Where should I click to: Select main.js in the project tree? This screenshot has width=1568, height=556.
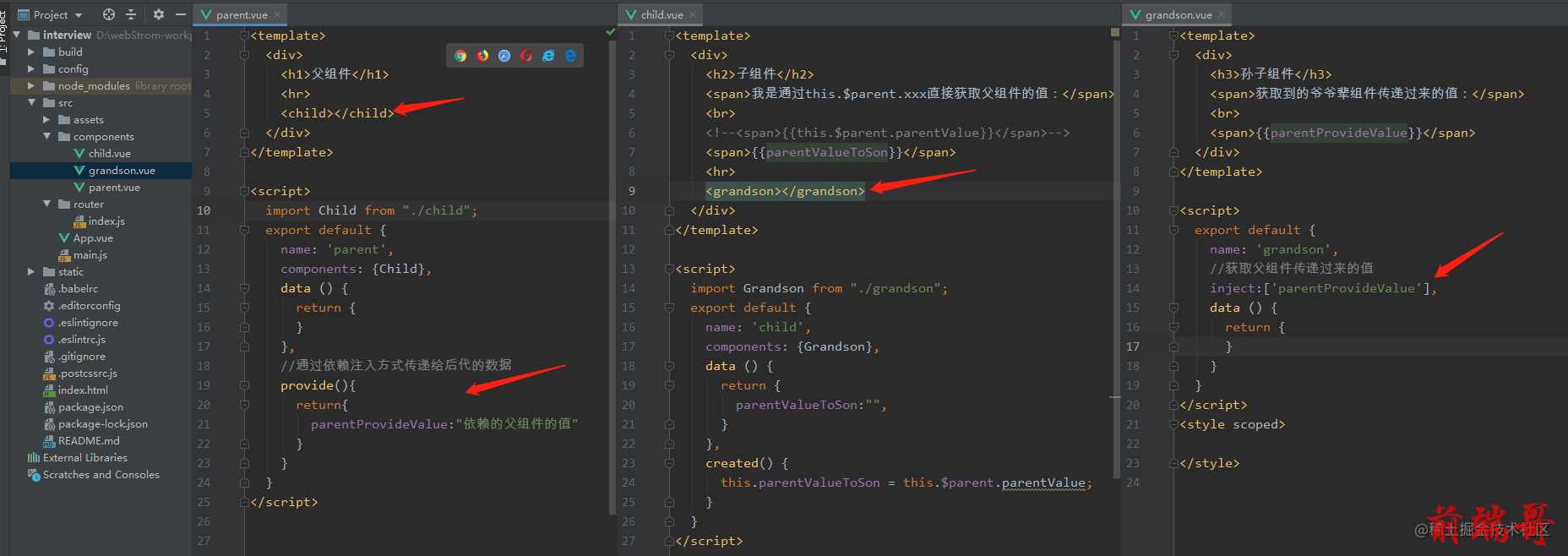coord(90,254)
